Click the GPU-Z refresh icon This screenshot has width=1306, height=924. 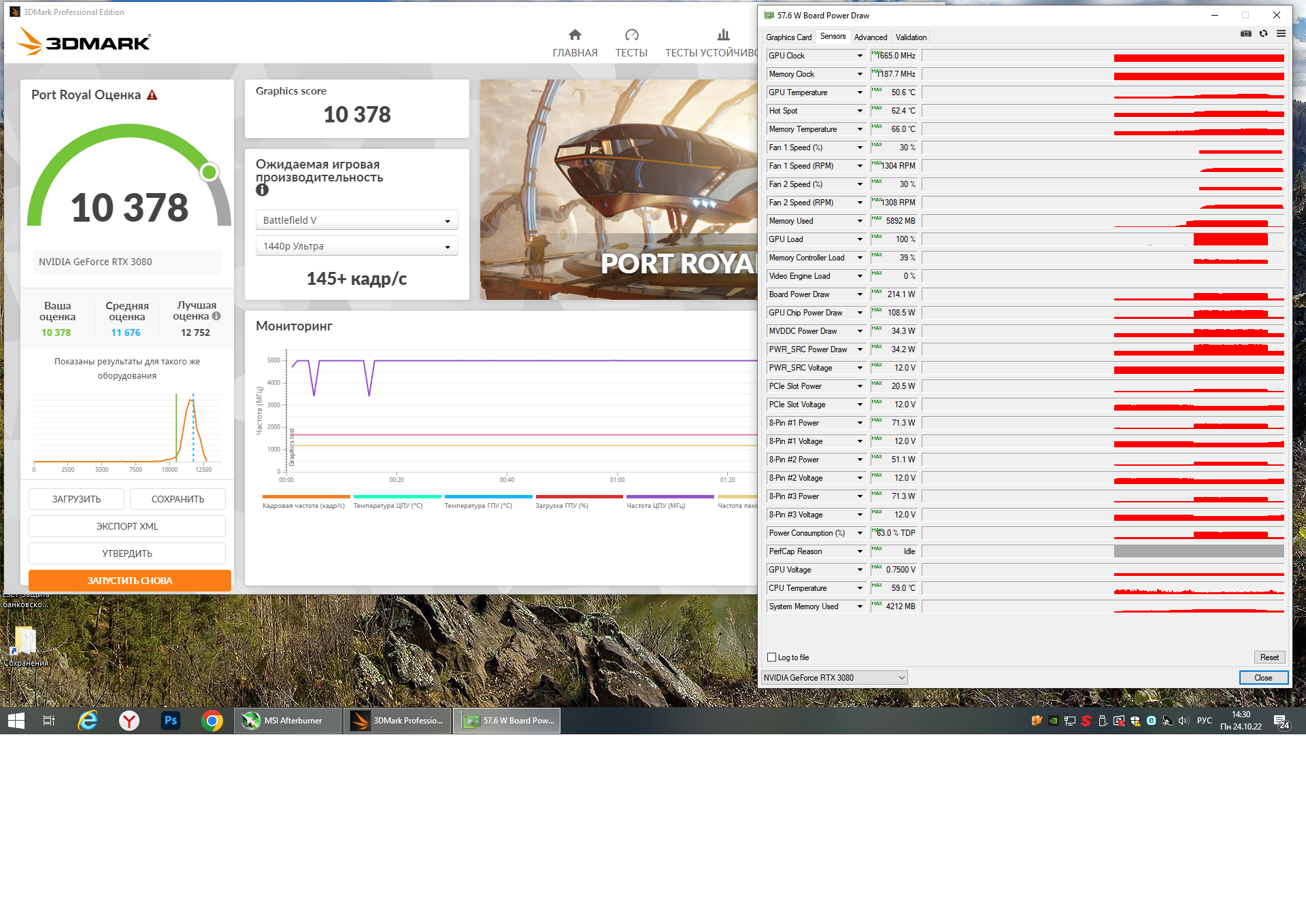pos(1263,33)
